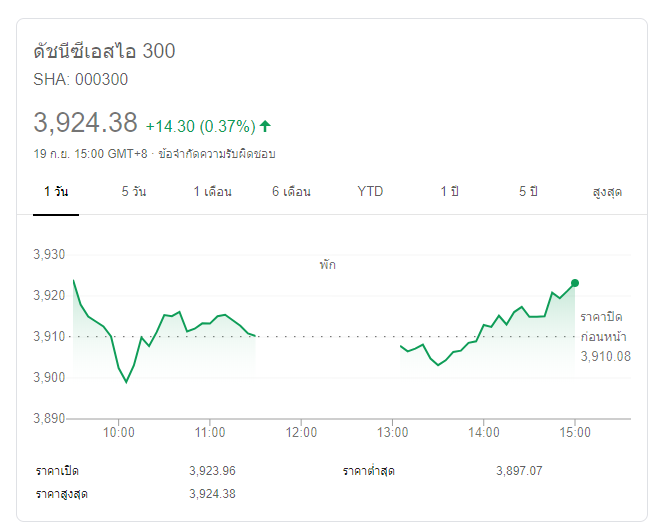Click the ราคาต่ำสุด value 3,897.07
The height and width of the screenshot is (532, 658).
click(521, 471)
